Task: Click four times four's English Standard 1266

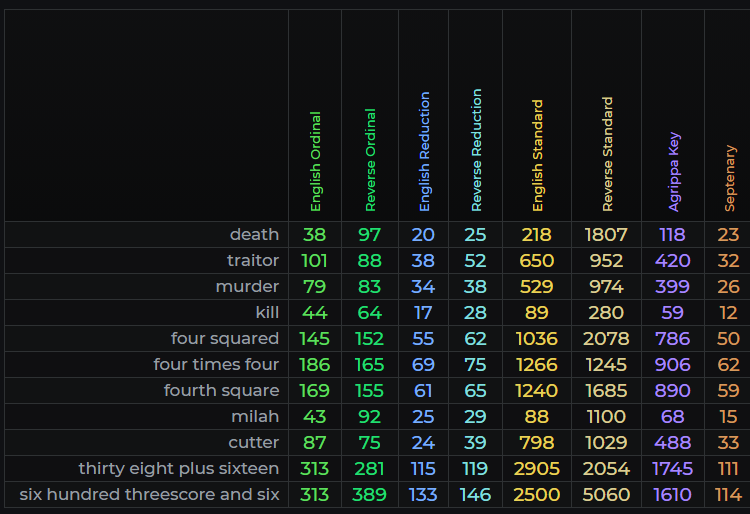Action: (x=536, y=364)
